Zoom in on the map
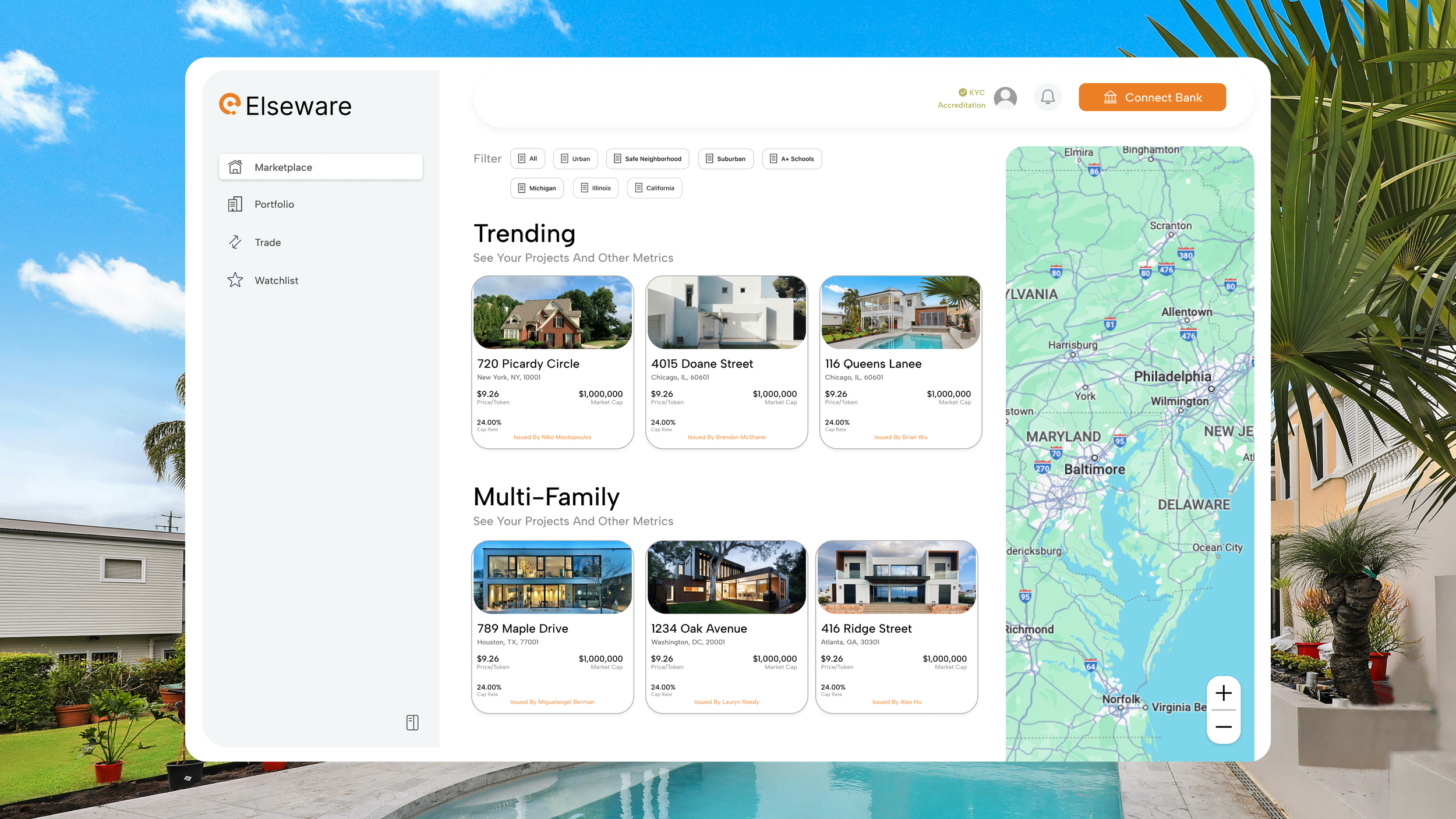1456x819 pixels. 1224,693
